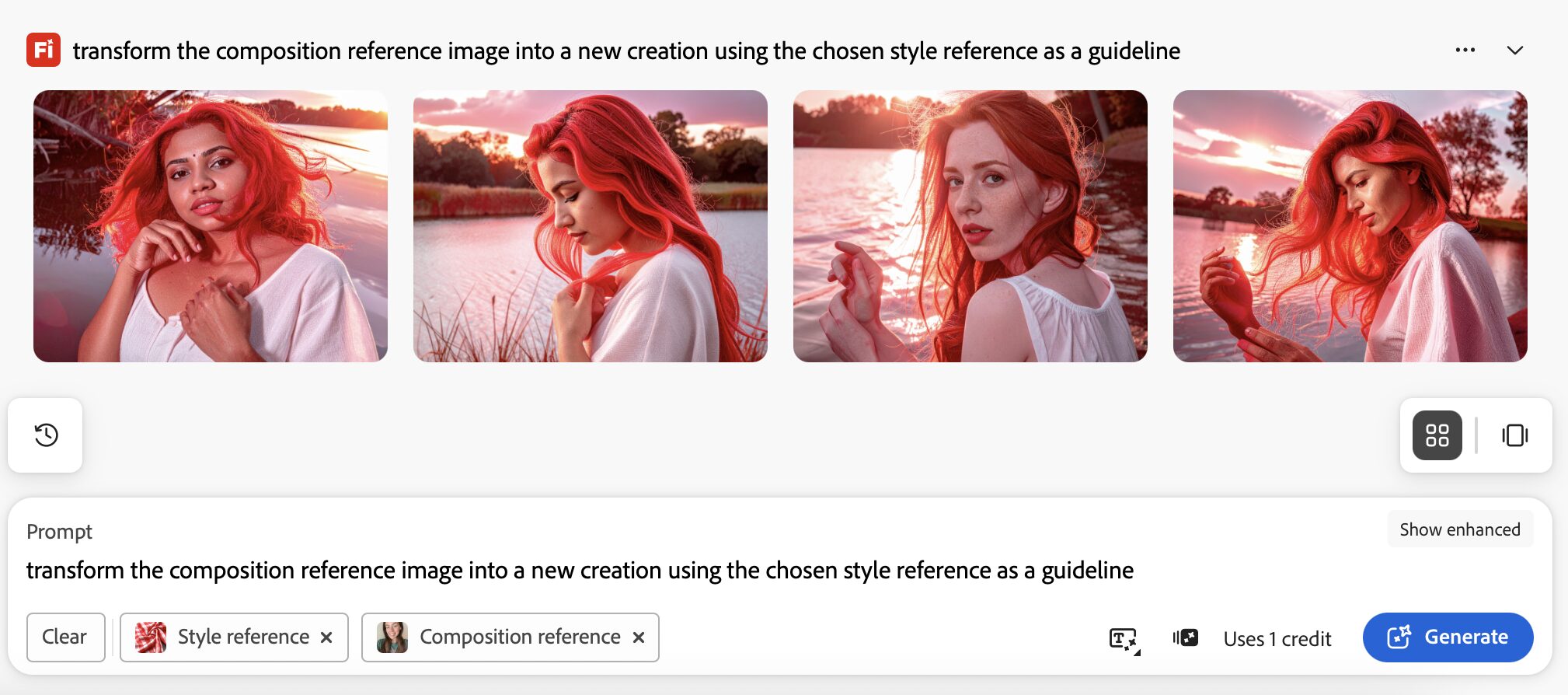The width and height of the screenshot is (1568, 695).
Task: Open the three-dot more options menu
Action: click(1465, 51)
